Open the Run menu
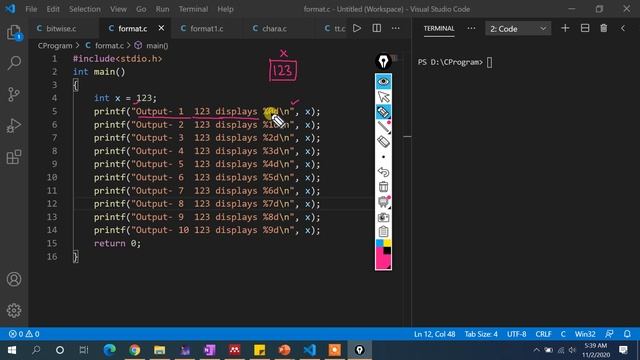The height and width of the screenshot is (360, 640). [162, 9]
